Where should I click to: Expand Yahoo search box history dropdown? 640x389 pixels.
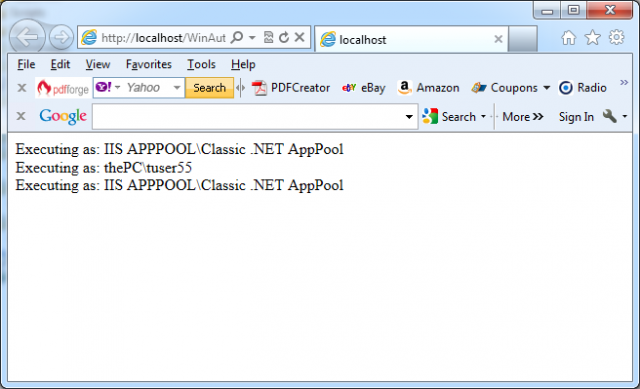tap(177, 87)
